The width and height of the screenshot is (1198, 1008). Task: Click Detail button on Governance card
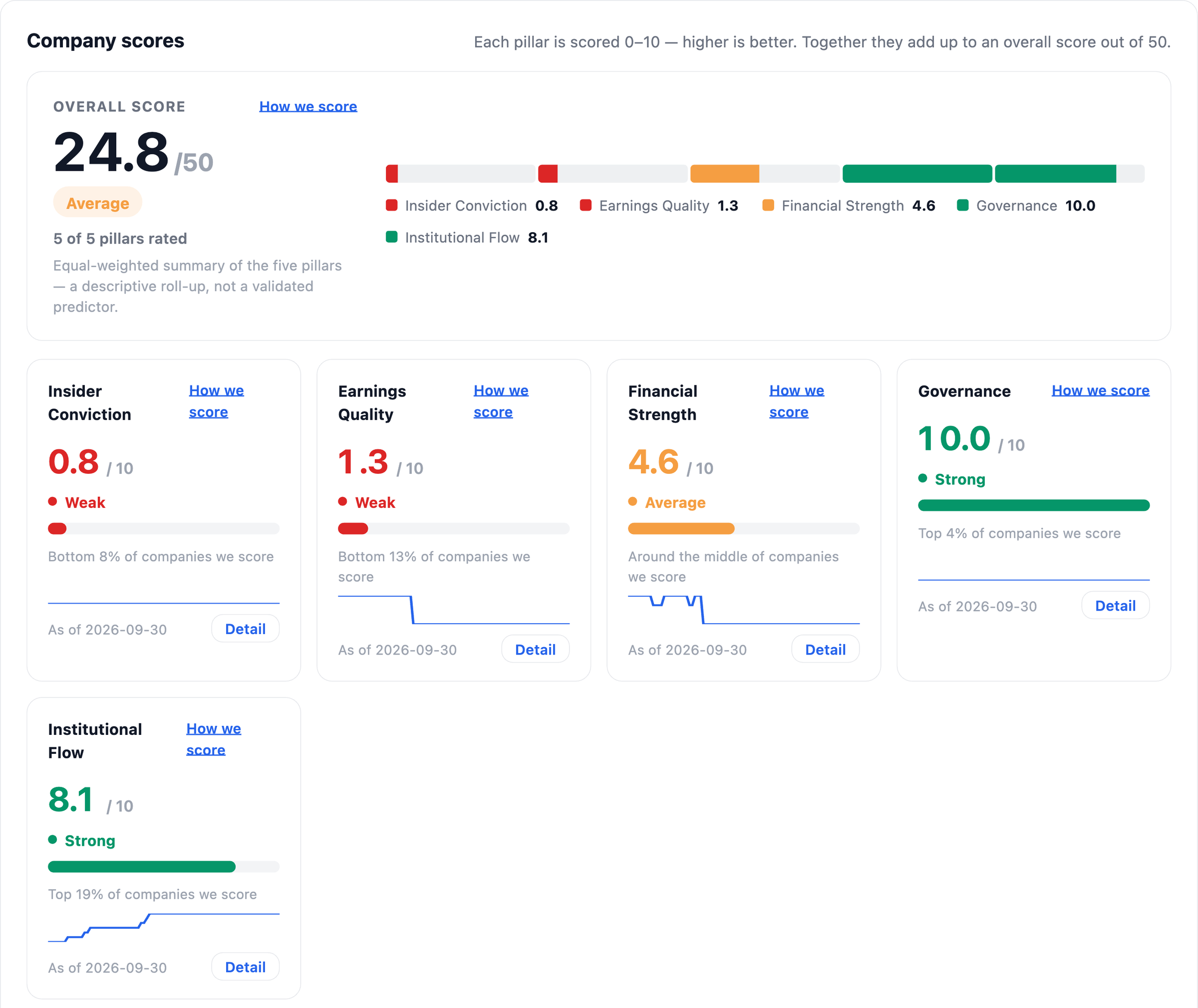pos(1115,606)
